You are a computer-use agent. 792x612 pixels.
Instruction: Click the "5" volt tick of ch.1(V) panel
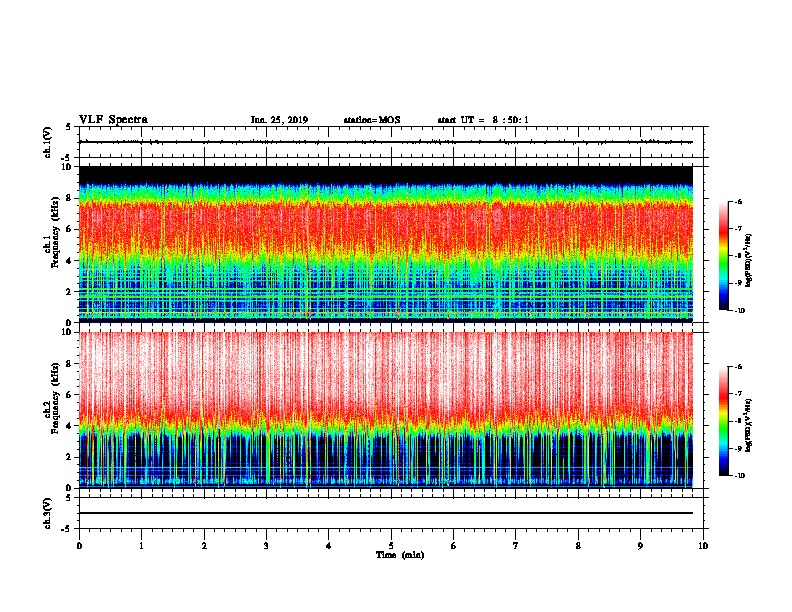tap(69, 127)
